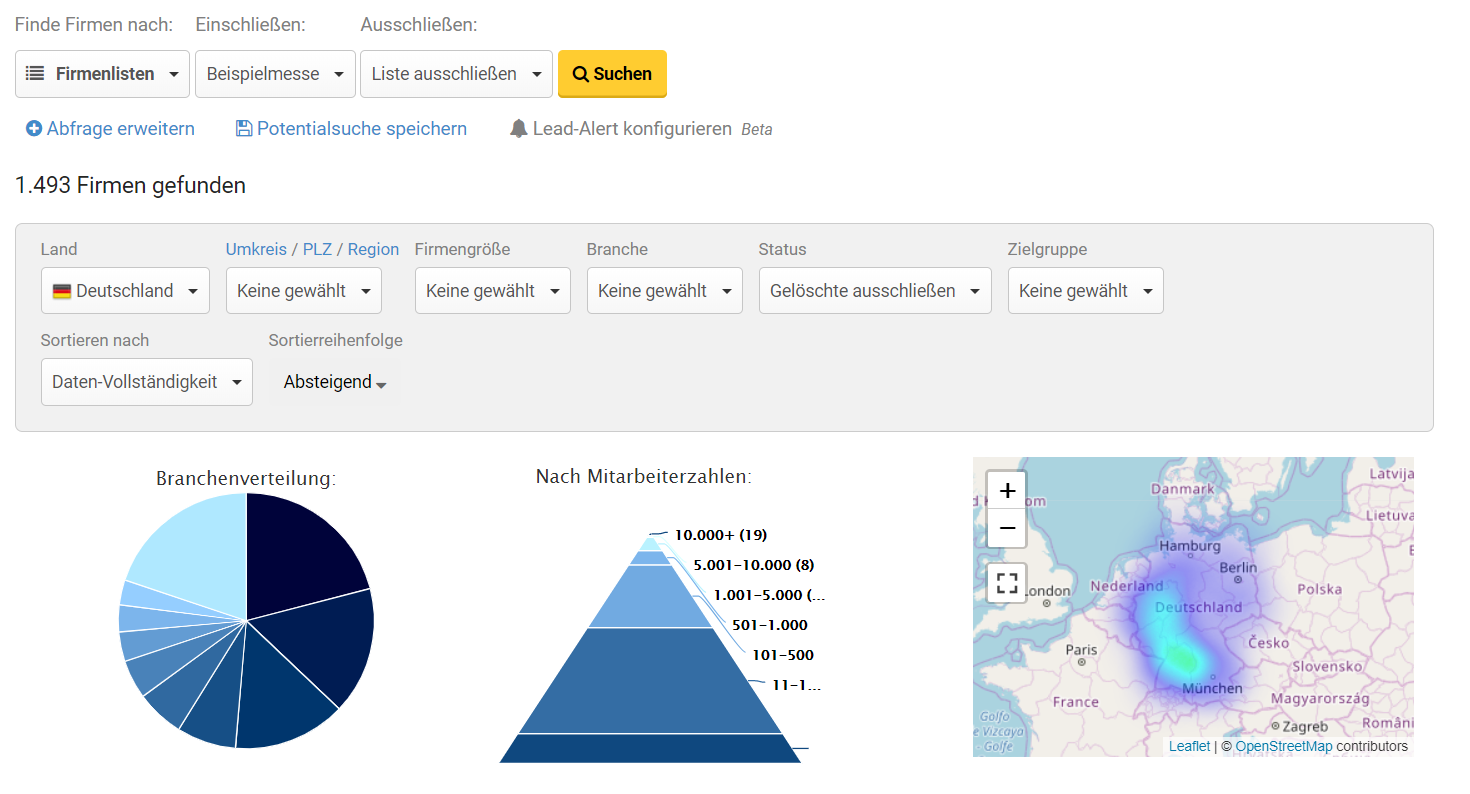Select the Region filter link

[373, 249]
